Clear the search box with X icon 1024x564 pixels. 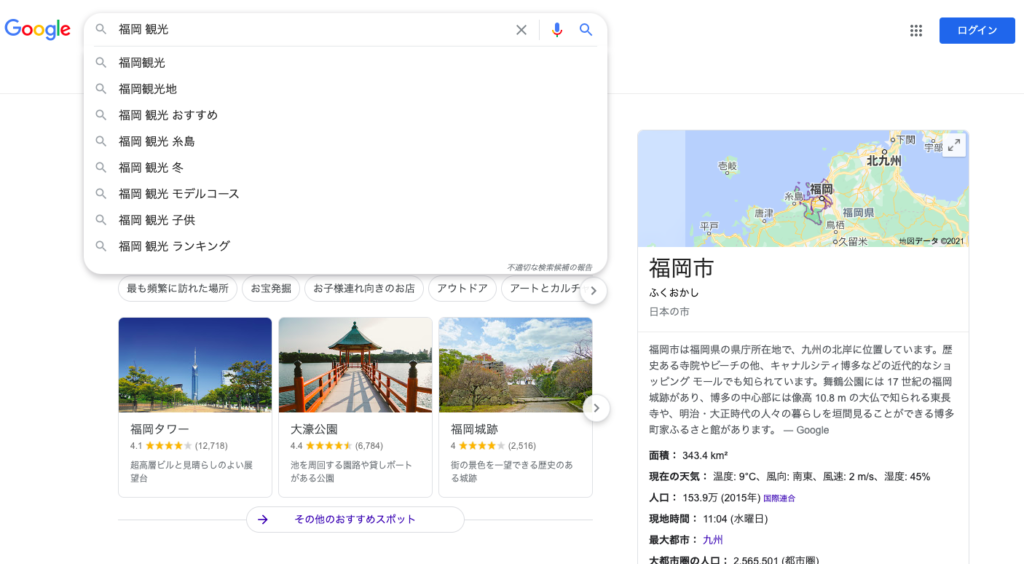(521, 29)
